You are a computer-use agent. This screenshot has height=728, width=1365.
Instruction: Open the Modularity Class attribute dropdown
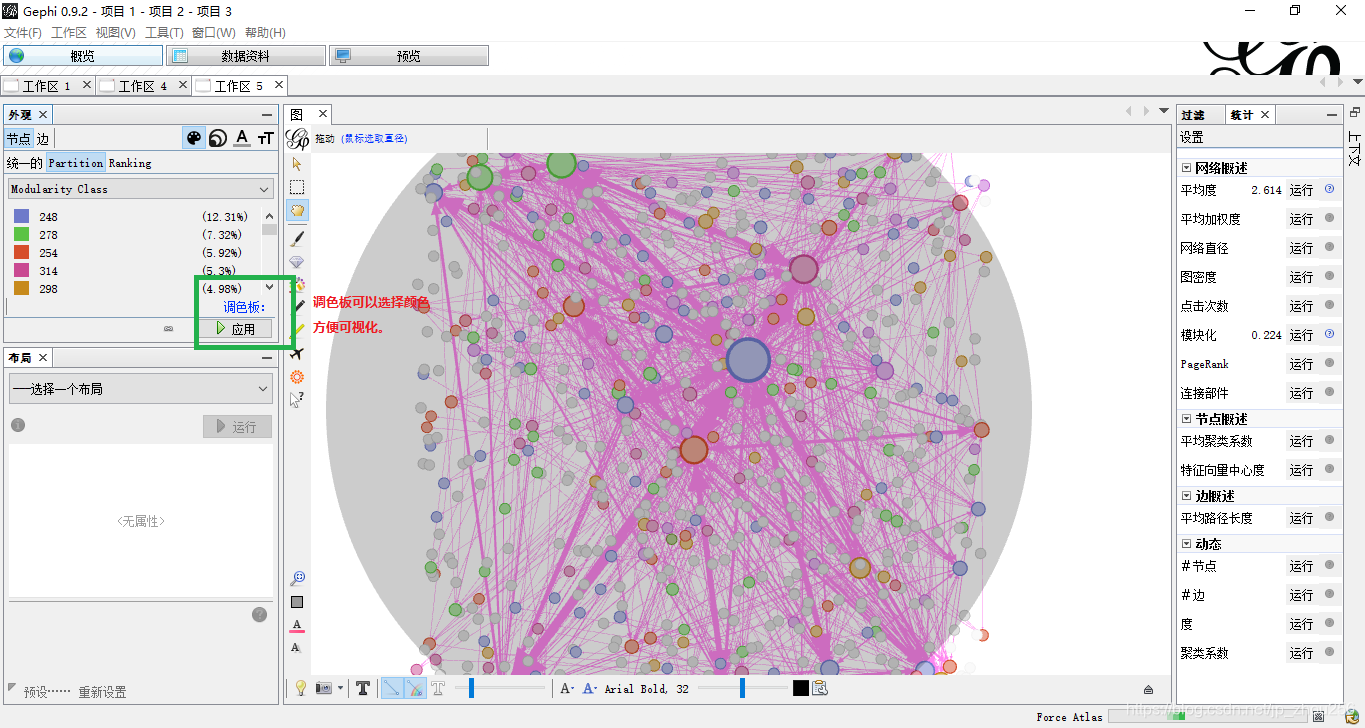[x=140, y=189]
